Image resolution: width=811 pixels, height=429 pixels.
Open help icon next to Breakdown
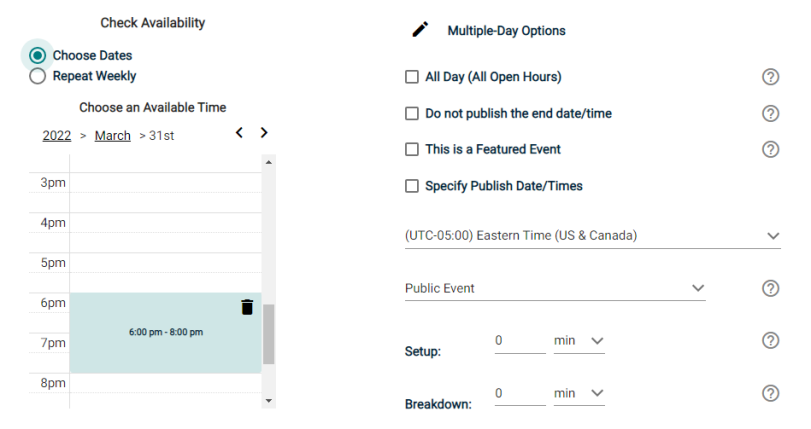tap(770, 393)
